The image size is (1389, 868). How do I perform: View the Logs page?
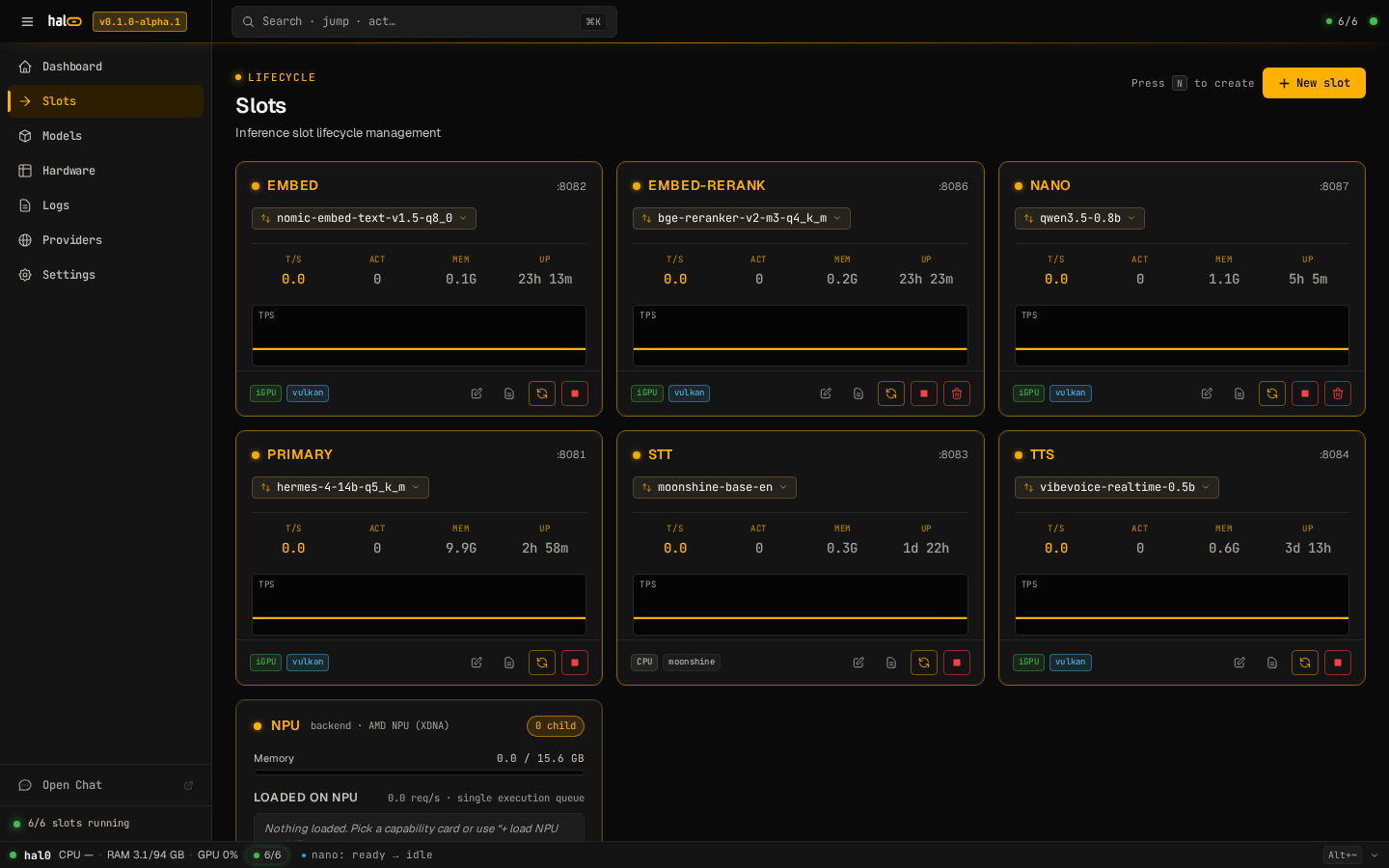[106, 205]
